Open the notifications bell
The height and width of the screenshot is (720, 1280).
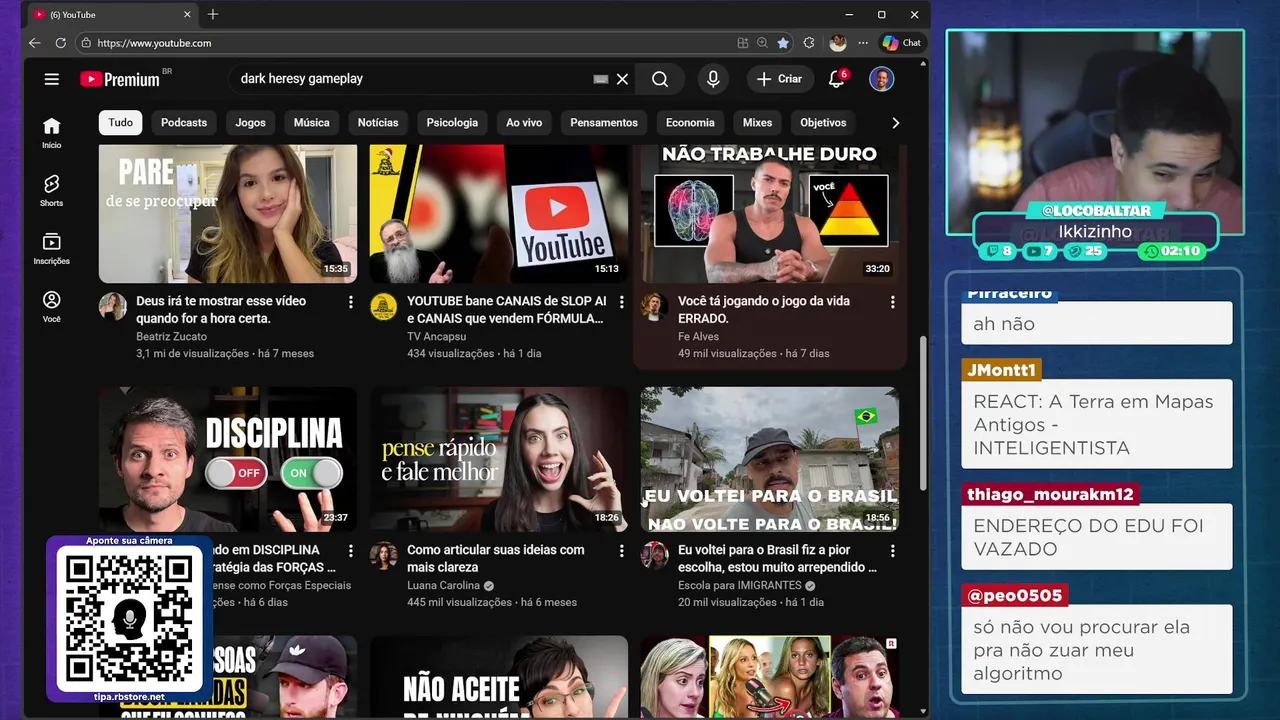pos(837,78)
